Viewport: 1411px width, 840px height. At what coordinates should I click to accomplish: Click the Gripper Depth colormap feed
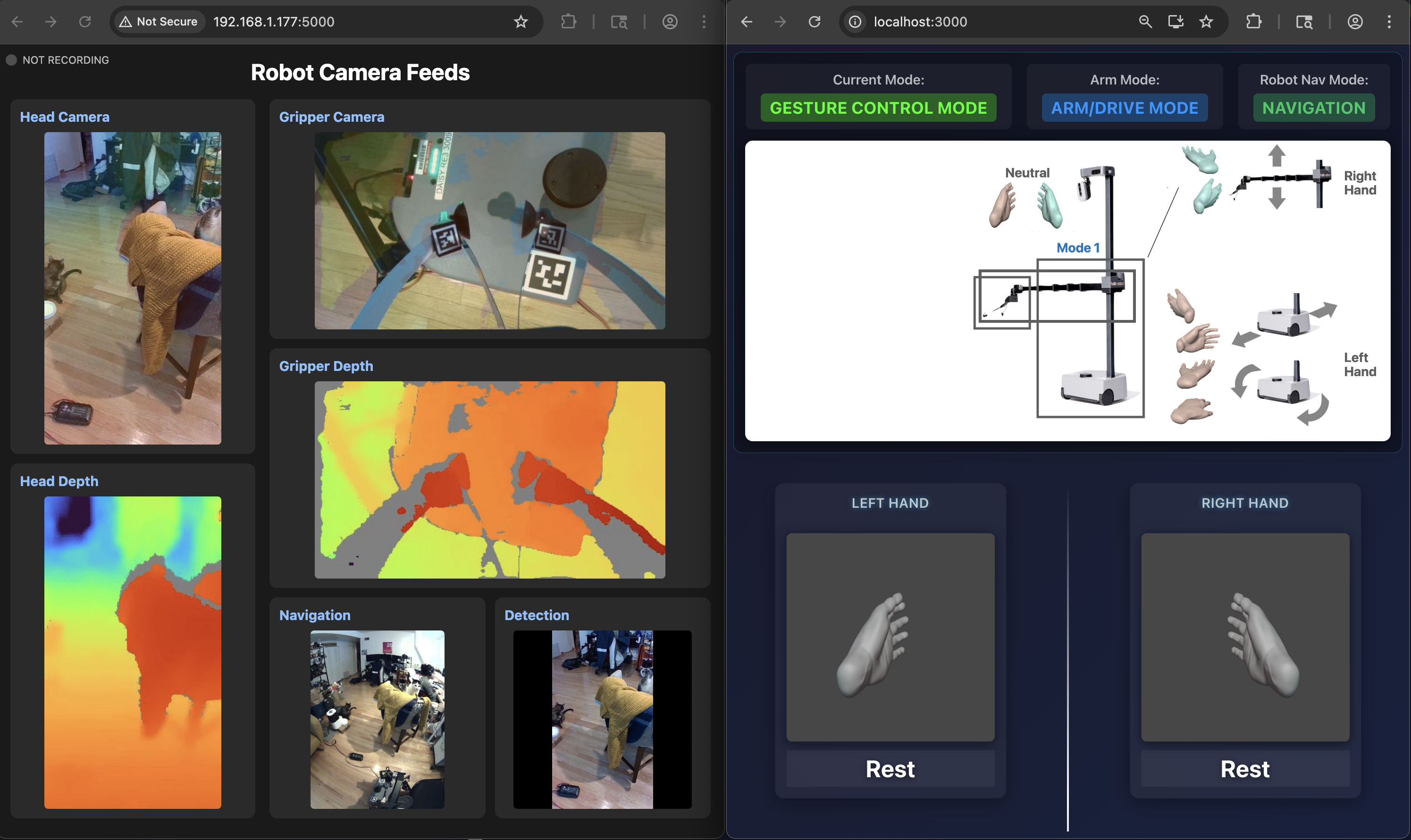click(489, 479)
